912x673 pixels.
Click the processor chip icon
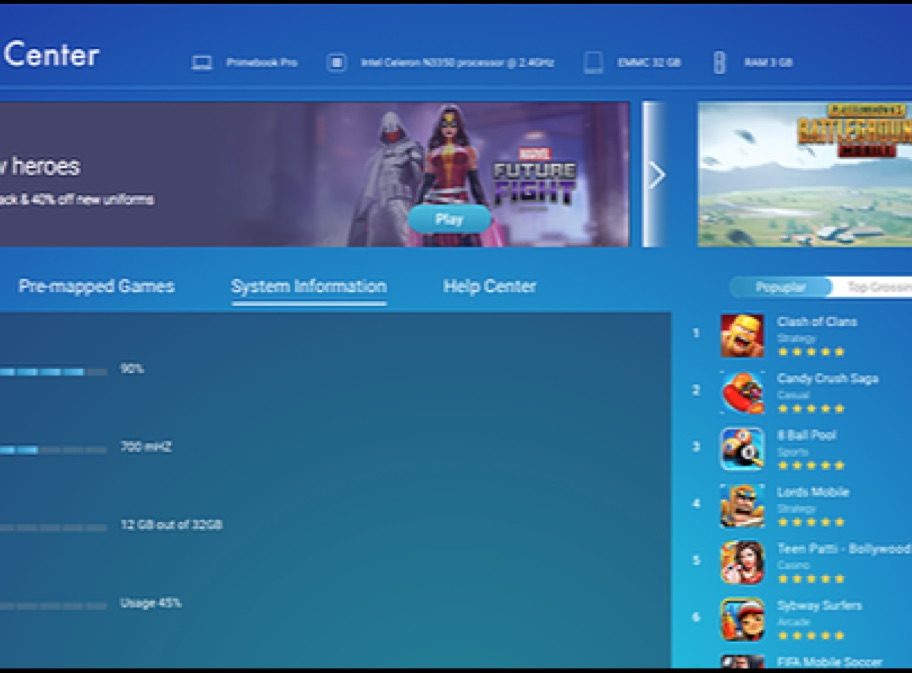pyautogui.click(x=337, y=63)
